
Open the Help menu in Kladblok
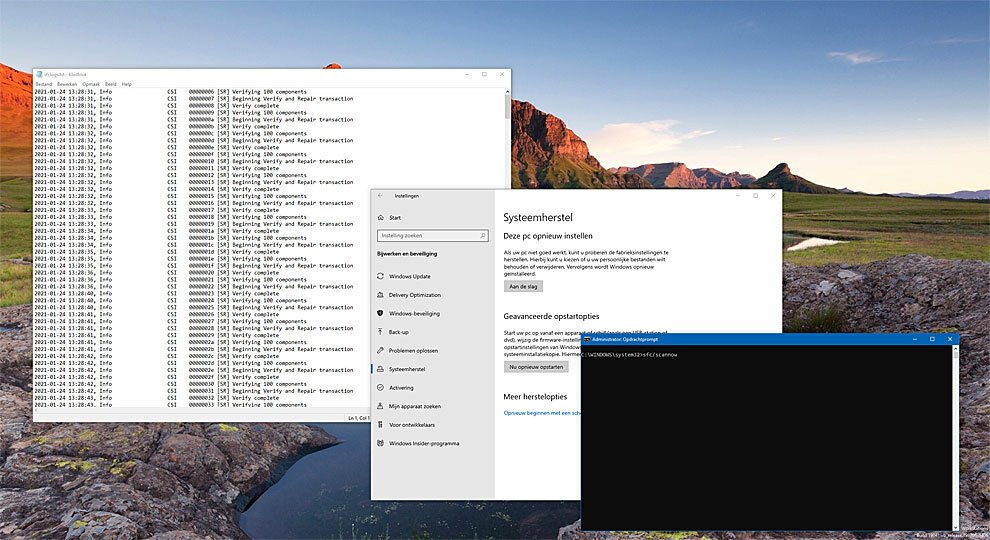point(126,84)
